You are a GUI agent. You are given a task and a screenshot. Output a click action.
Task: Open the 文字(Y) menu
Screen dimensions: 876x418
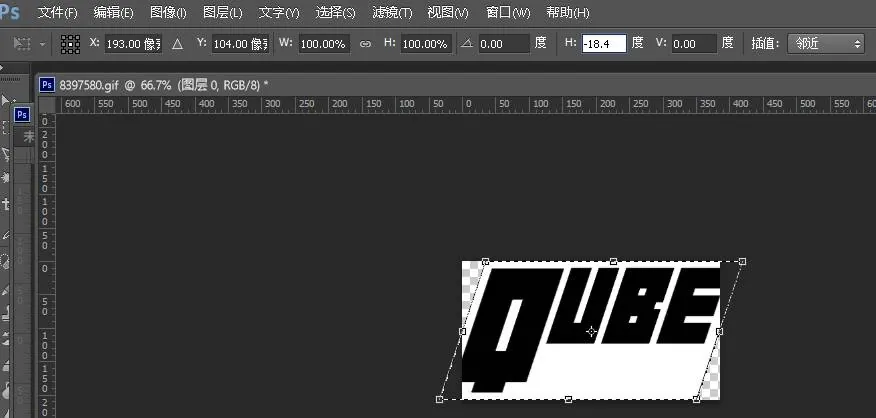279,12
